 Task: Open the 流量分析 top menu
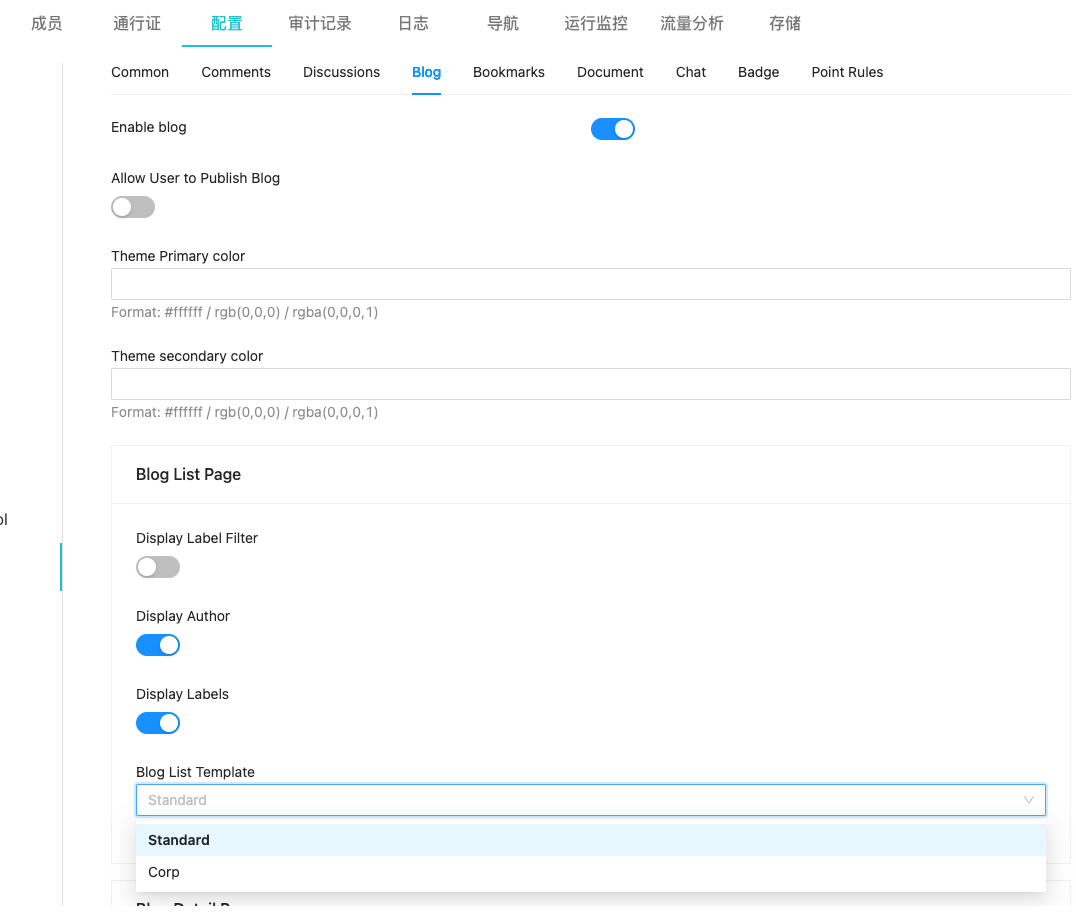(691, 23)
